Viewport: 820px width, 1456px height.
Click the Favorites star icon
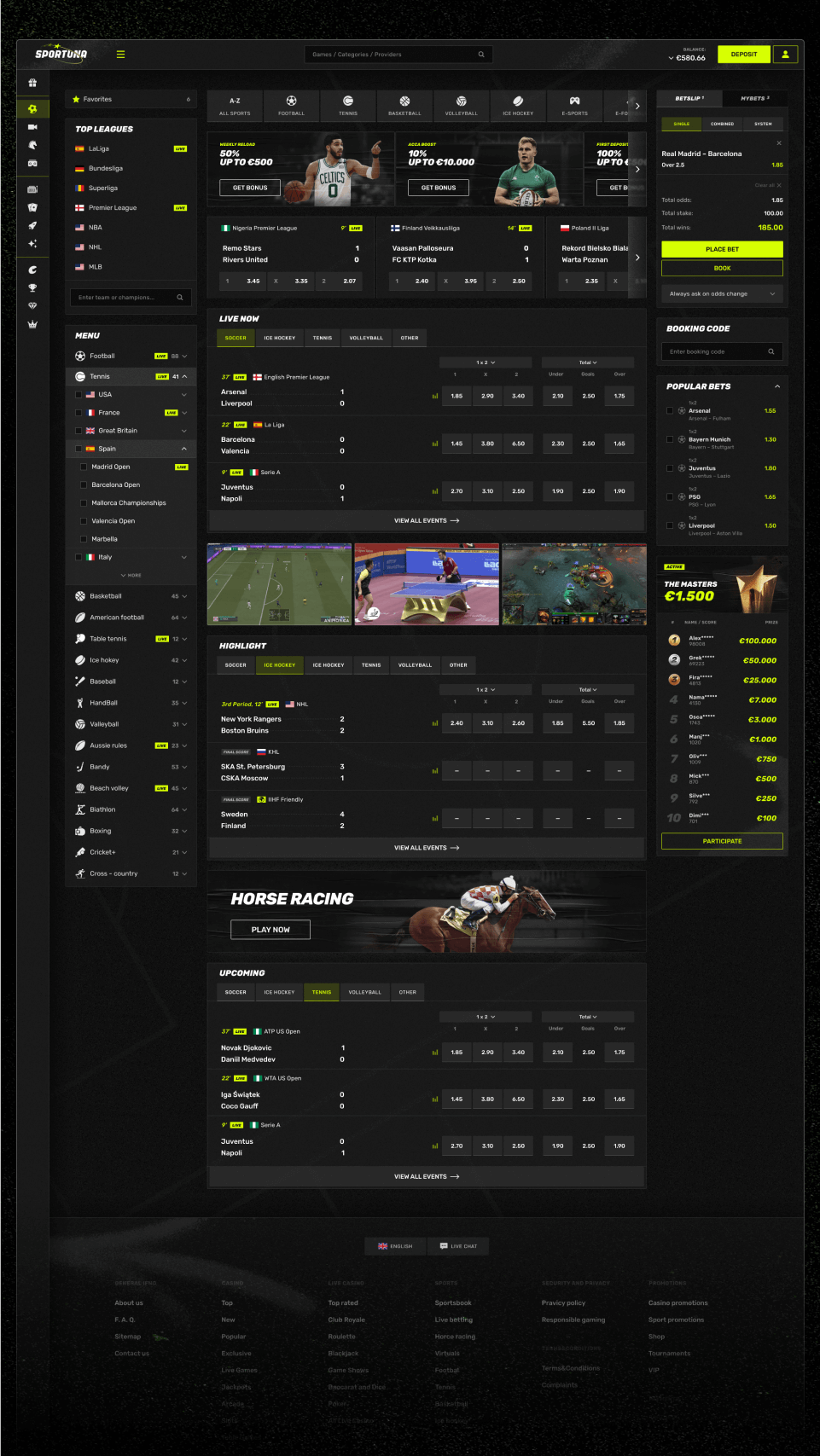coord(76,99)
